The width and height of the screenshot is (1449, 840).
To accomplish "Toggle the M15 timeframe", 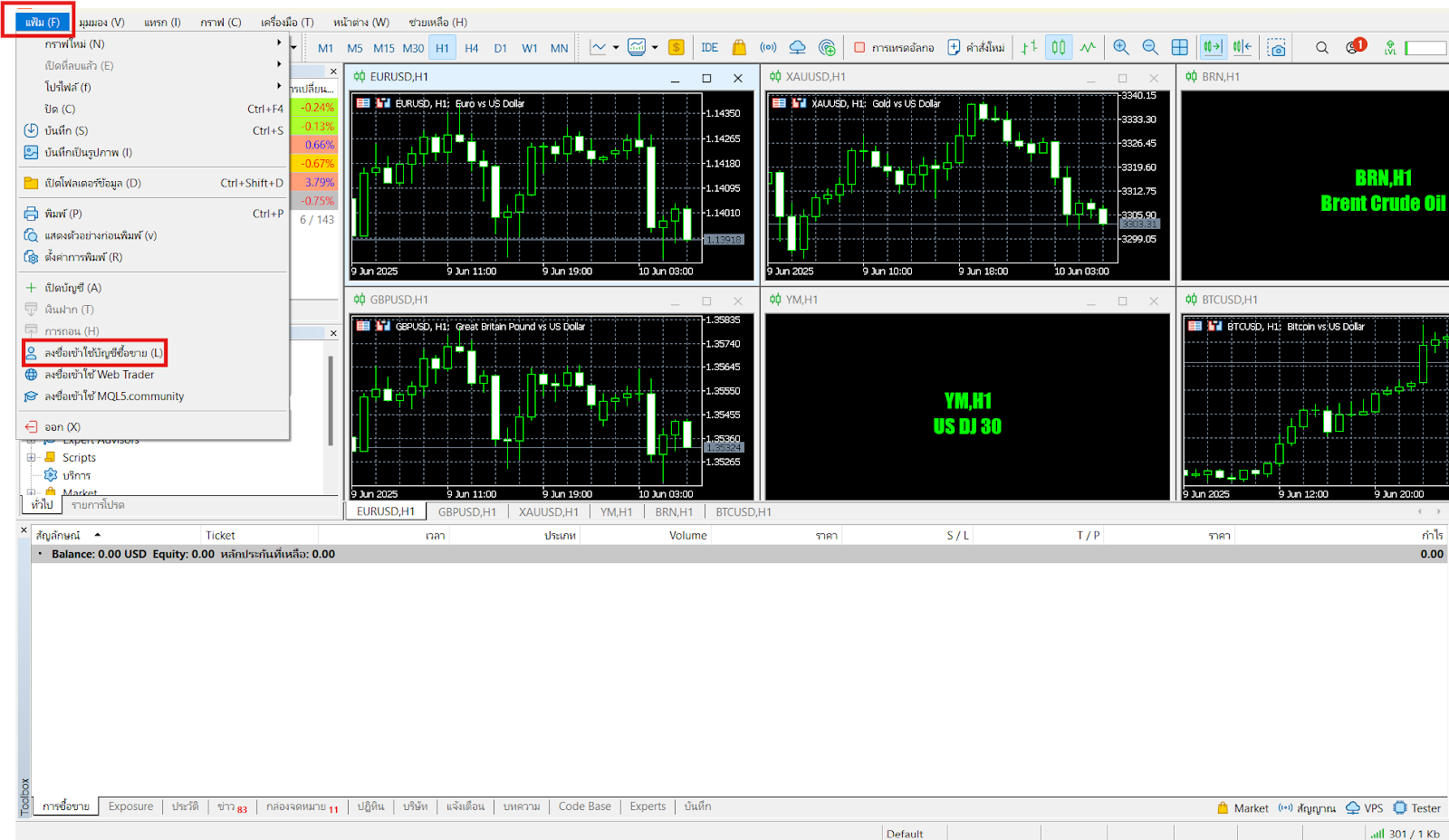I will pos(384,48).
